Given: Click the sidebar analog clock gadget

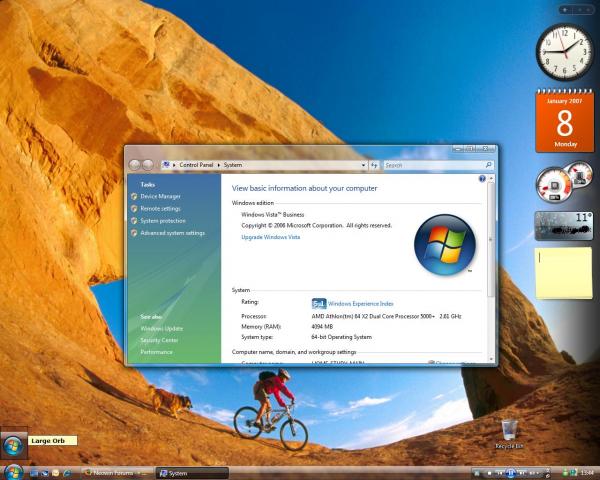Looking at the screenshot, I should [x=564, y=52].
